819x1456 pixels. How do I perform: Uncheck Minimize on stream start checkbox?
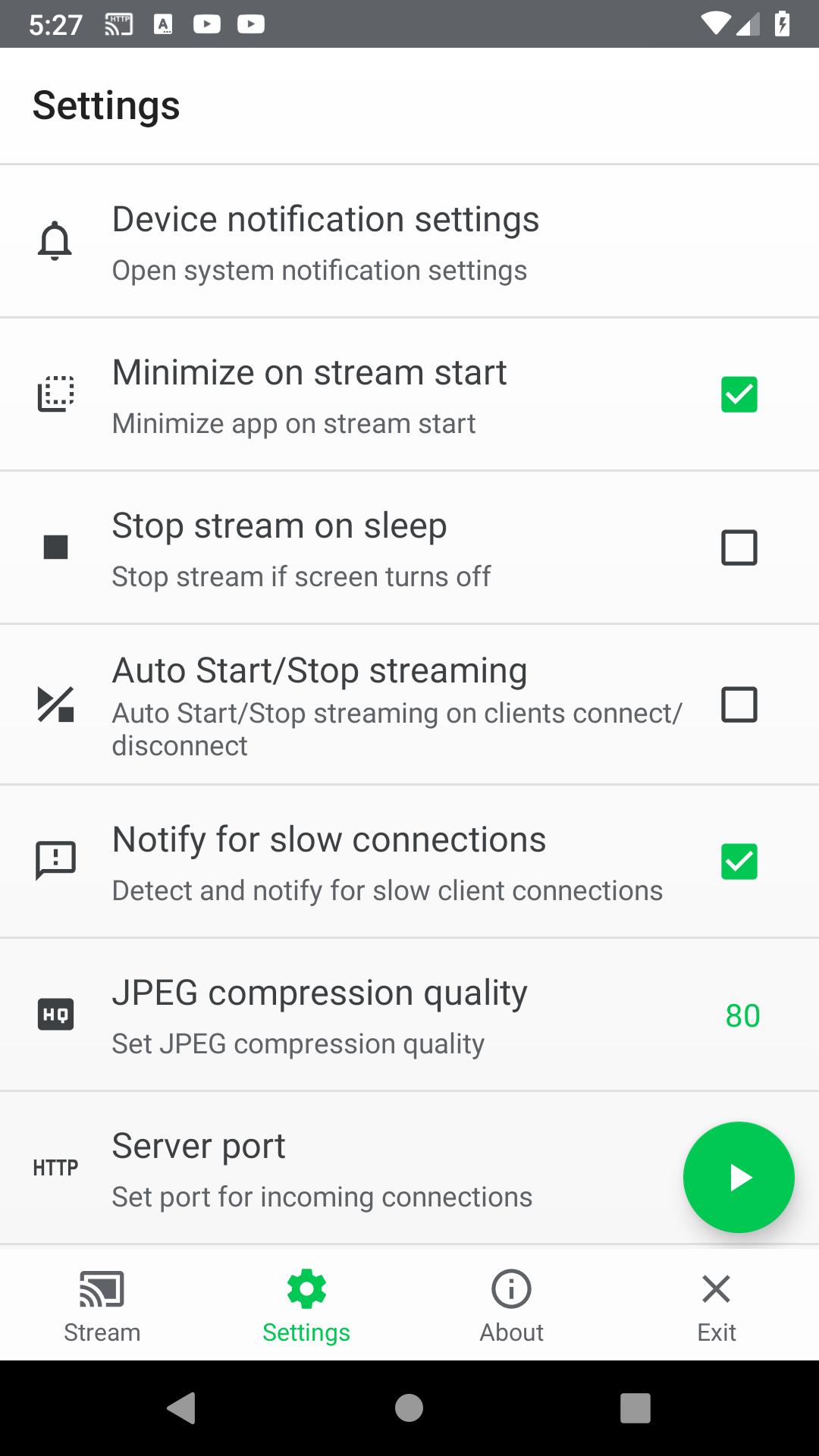(739, 394)
